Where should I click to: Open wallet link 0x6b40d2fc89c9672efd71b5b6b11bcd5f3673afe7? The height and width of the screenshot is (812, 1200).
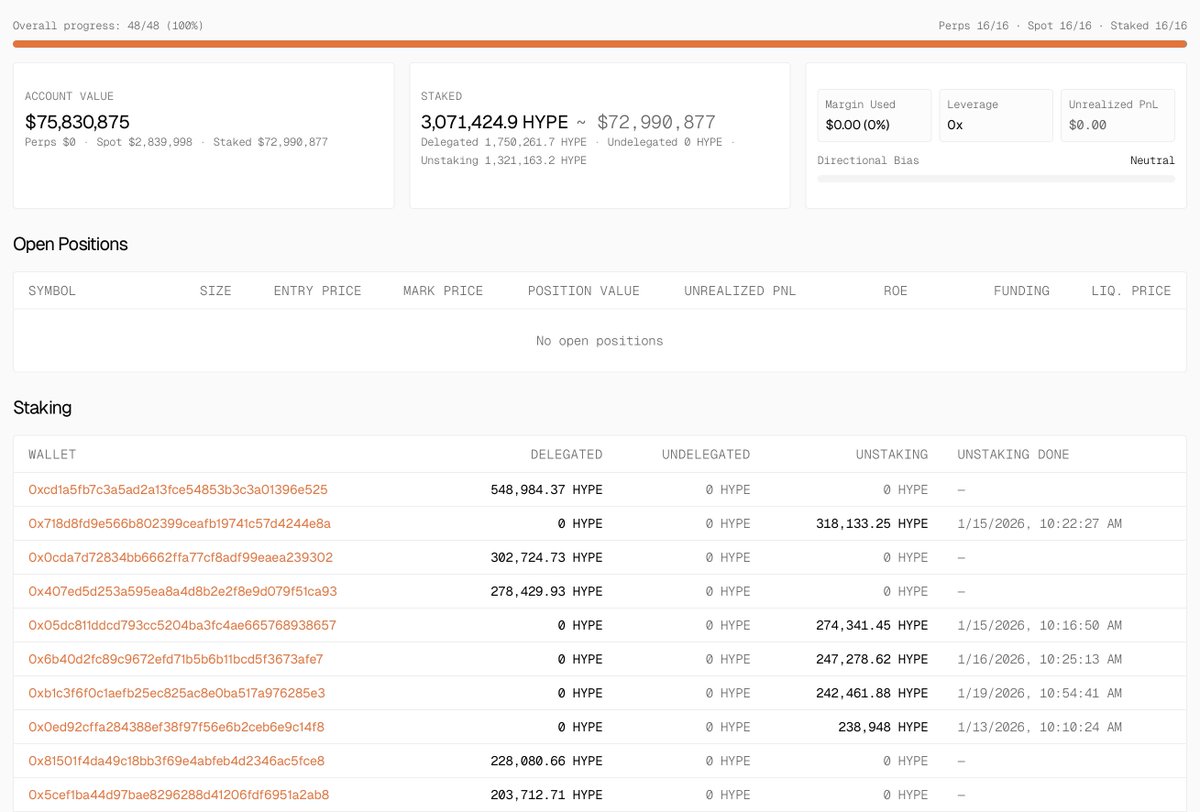click(176, 660)
